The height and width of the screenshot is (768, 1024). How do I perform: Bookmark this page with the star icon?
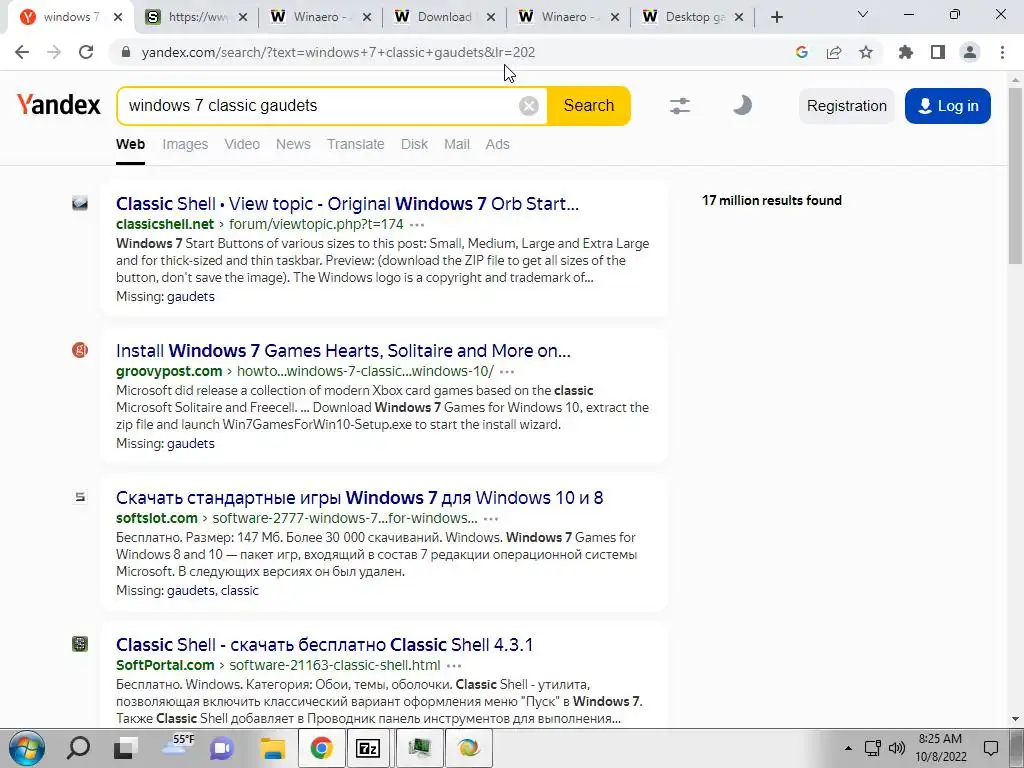pos(866,52)
